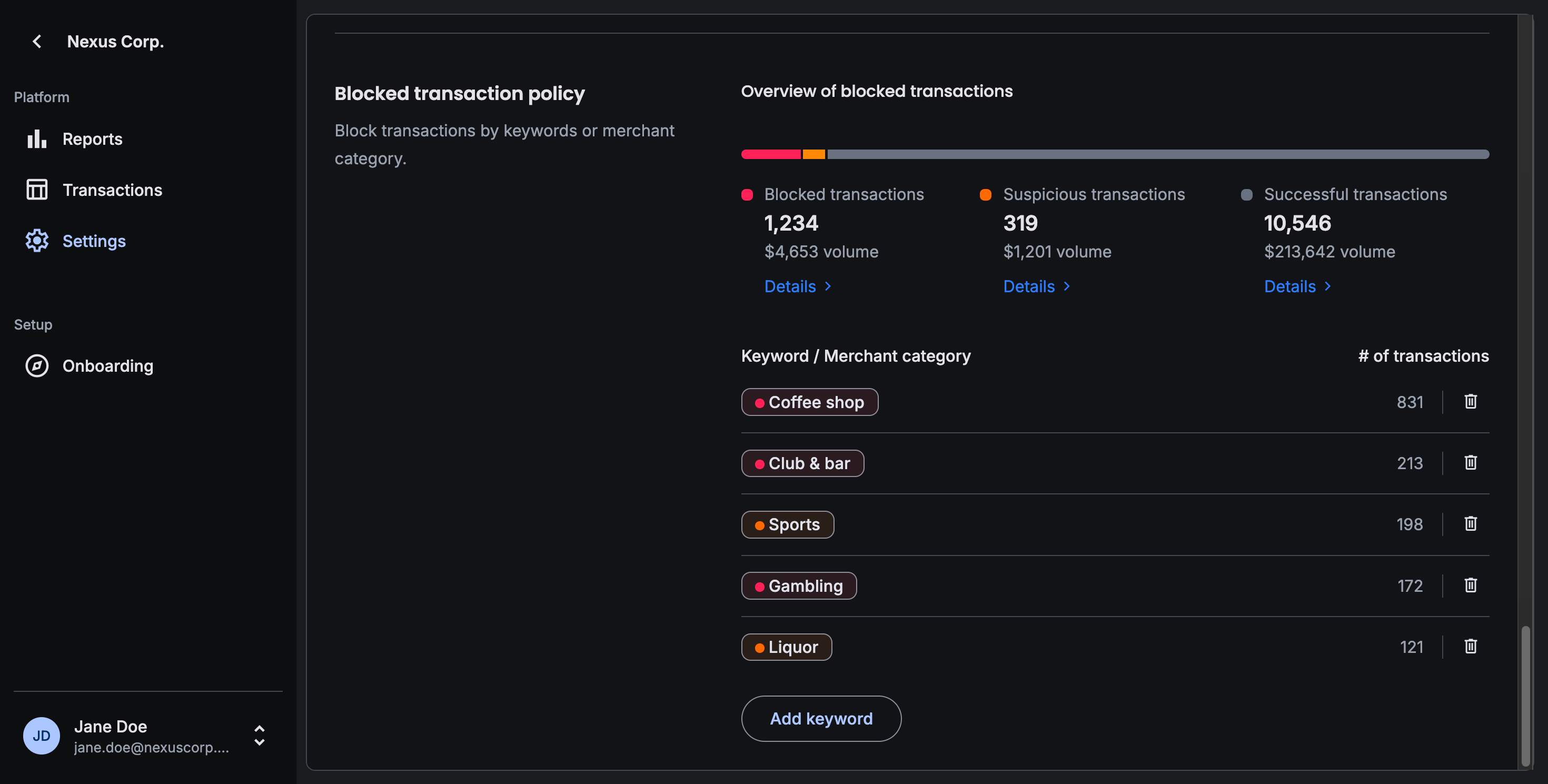Click the Settings gear icon

37,240
